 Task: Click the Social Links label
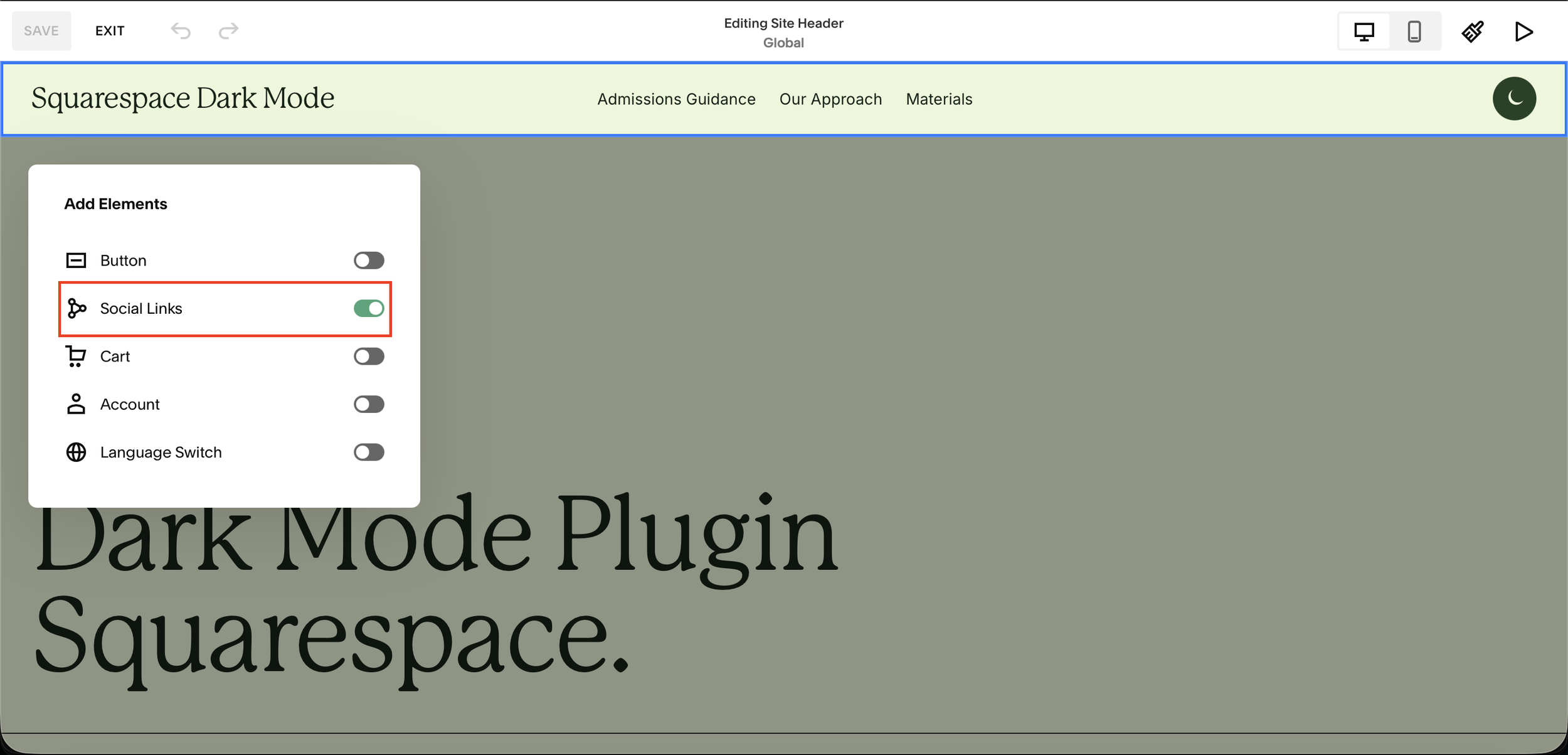tap(141, 308)
